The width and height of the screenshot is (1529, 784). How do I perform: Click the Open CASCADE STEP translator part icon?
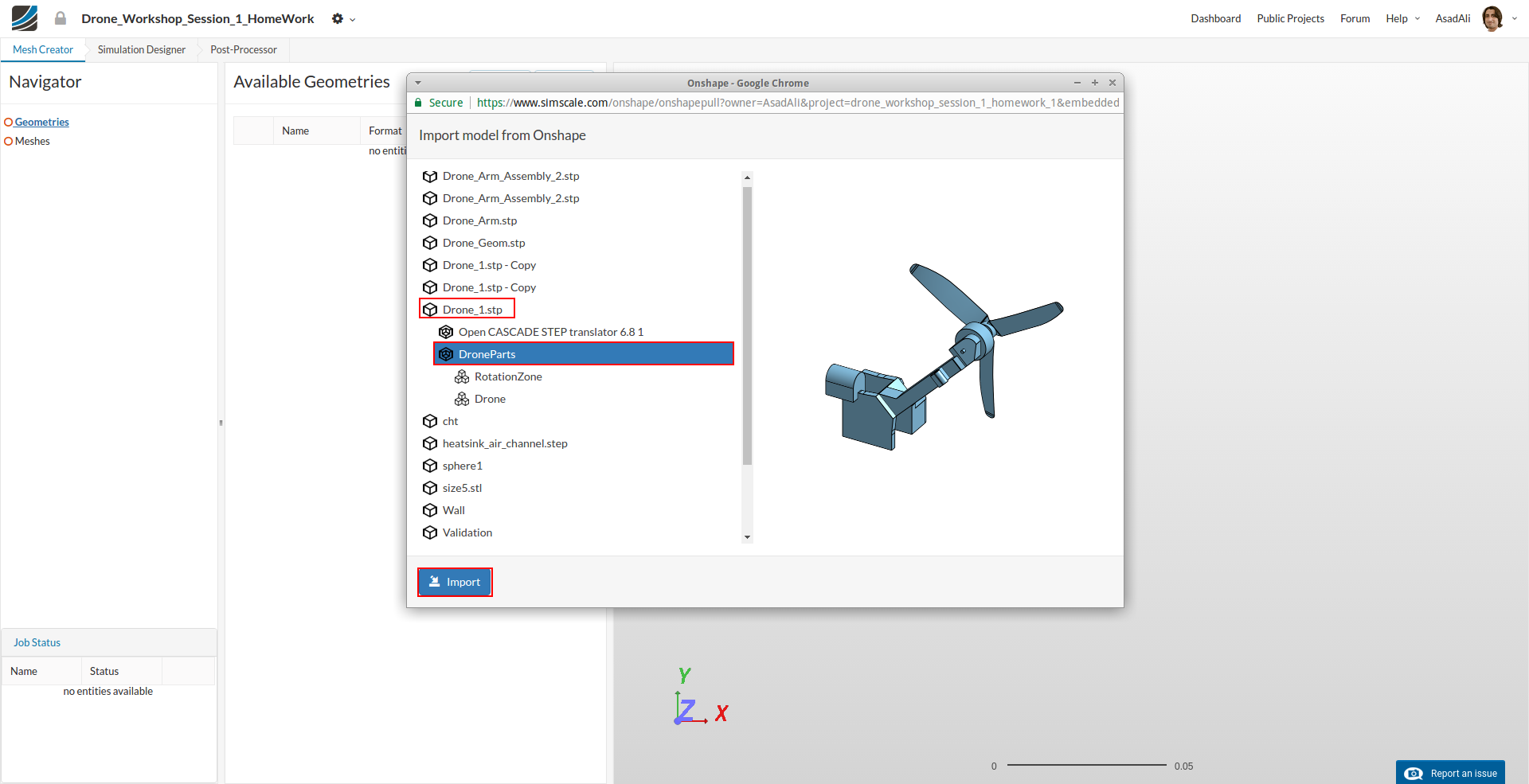click(x=446, y=332)
